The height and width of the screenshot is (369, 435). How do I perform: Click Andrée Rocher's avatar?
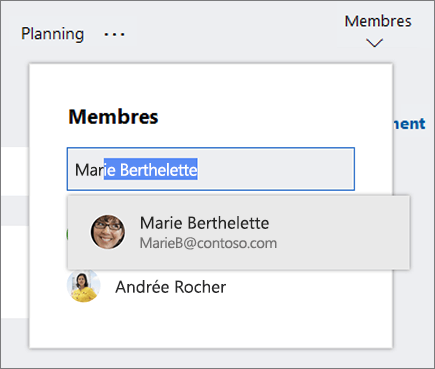(x=83, y=286)
